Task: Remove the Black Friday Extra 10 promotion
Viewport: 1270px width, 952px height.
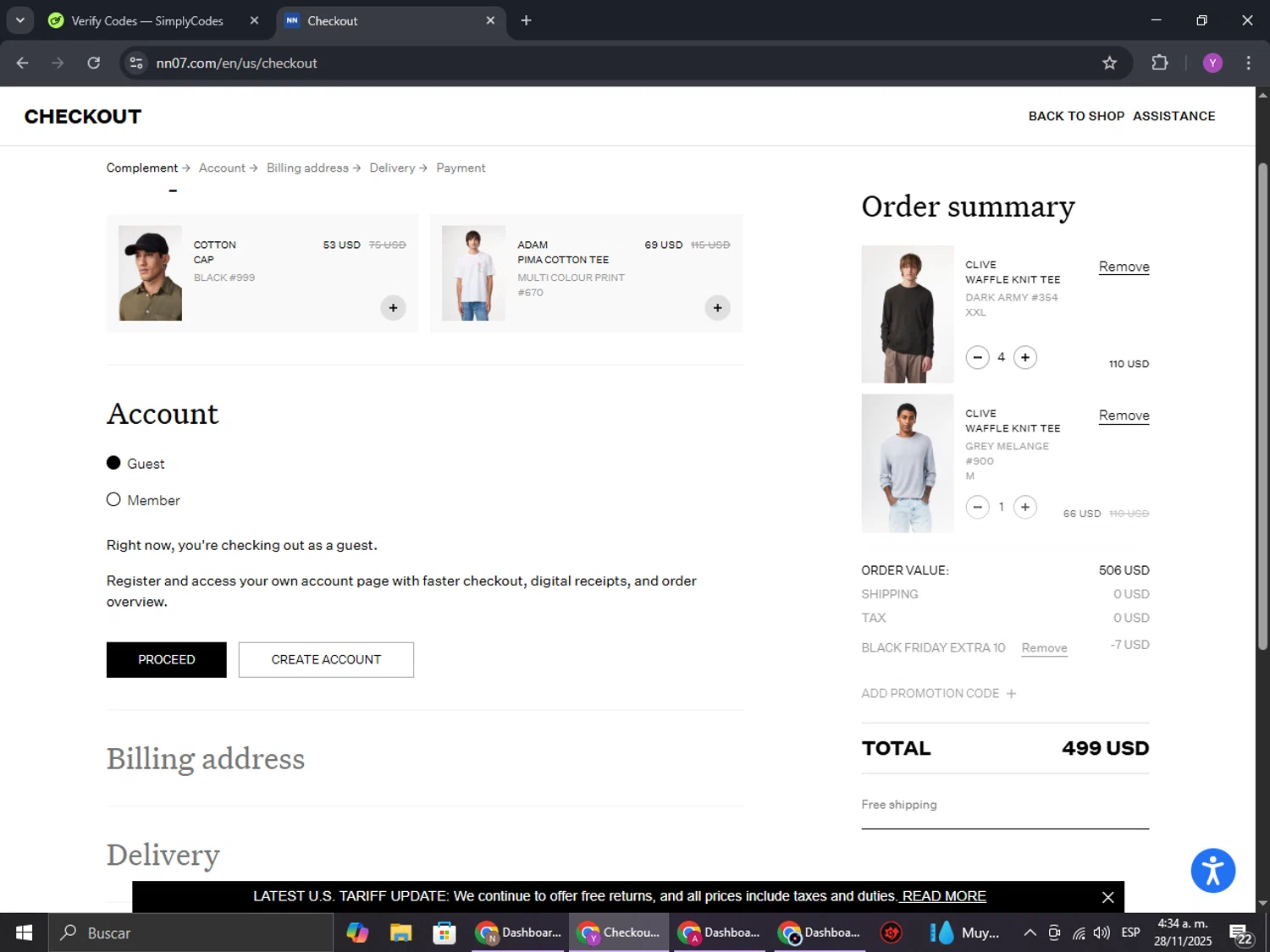Action: 1044,648
